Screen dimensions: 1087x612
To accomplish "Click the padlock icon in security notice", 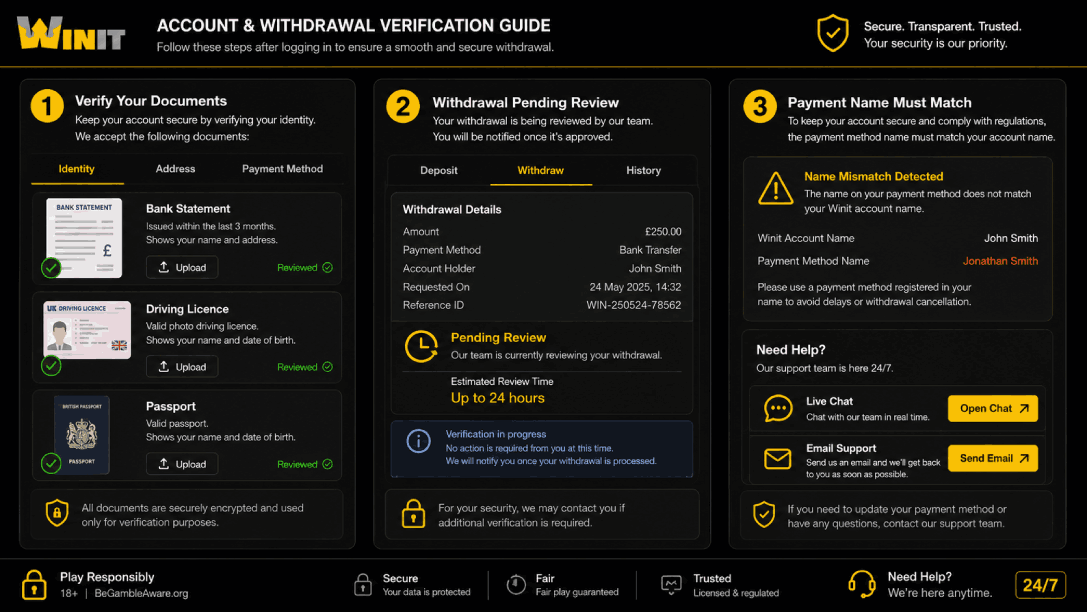I will pos(413,514).
